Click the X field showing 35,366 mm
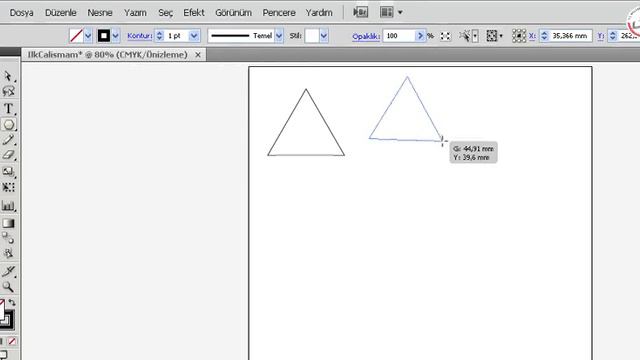 [570, 36]
